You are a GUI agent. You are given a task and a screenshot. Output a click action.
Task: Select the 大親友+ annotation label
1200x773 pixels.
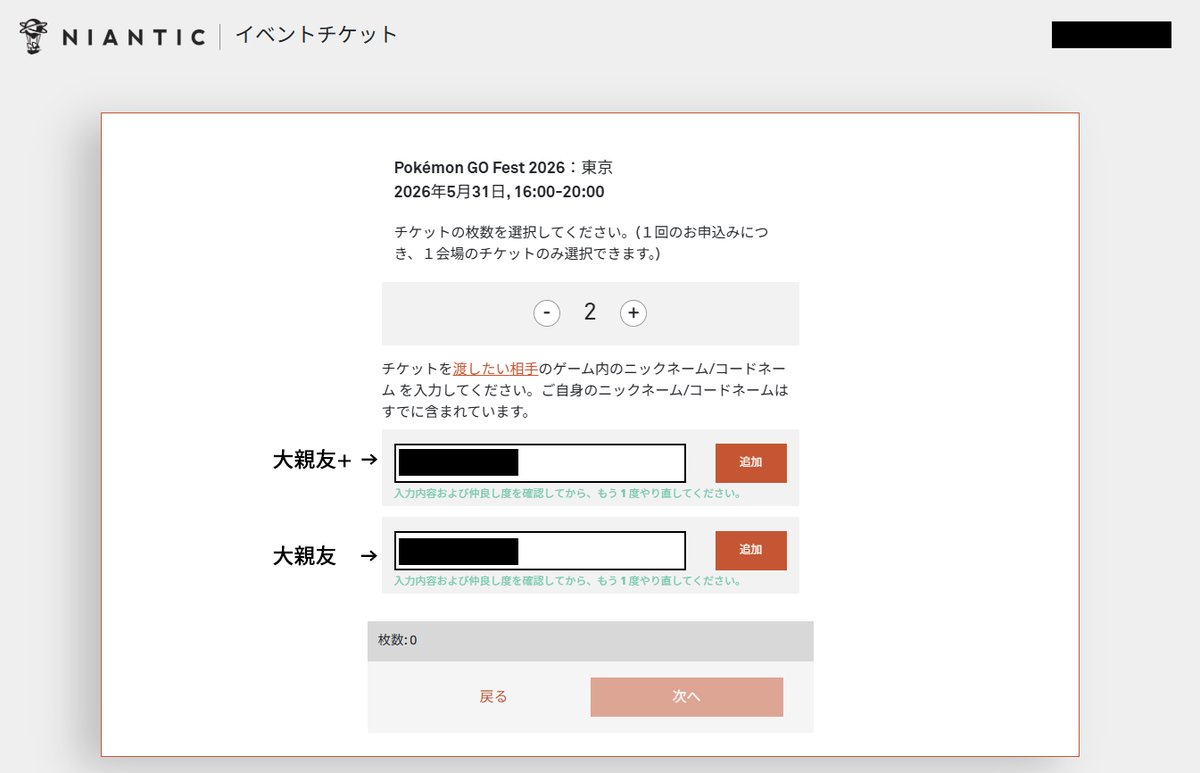[x=310, y=460]
